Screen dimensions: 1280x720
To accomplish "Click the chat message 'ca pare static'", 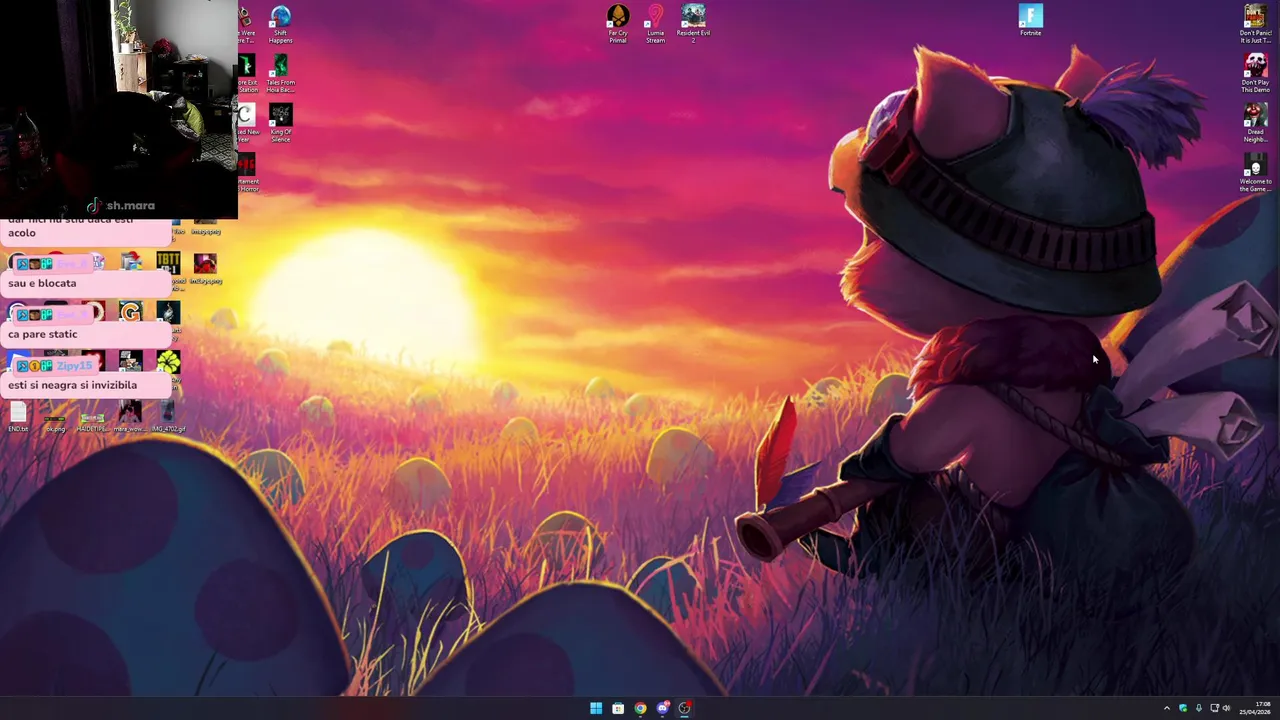I will point(42,334).
